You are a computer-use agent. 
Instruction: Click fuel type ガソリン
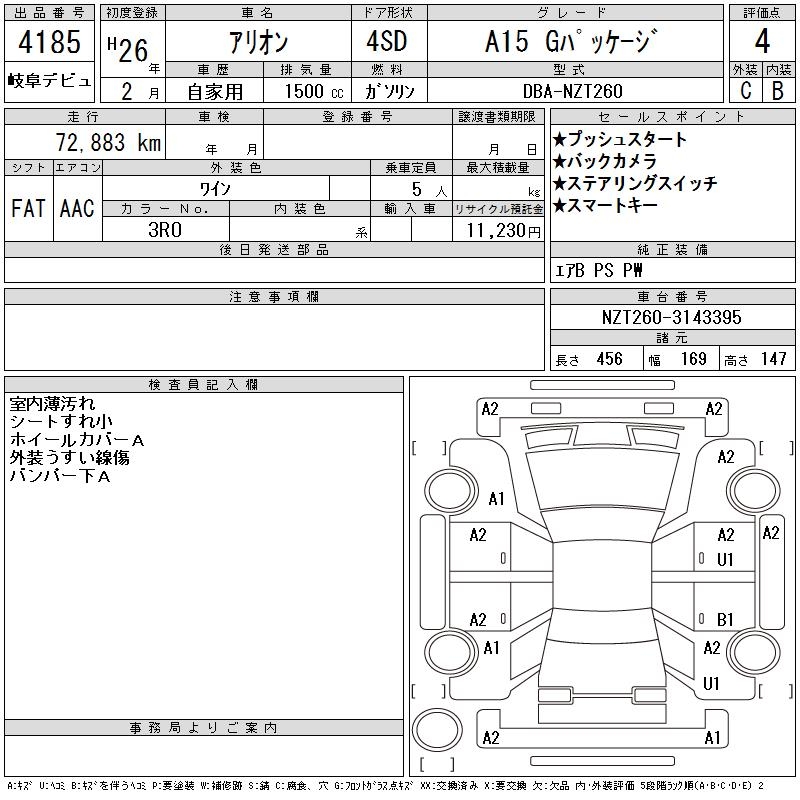tap(390, 91)
